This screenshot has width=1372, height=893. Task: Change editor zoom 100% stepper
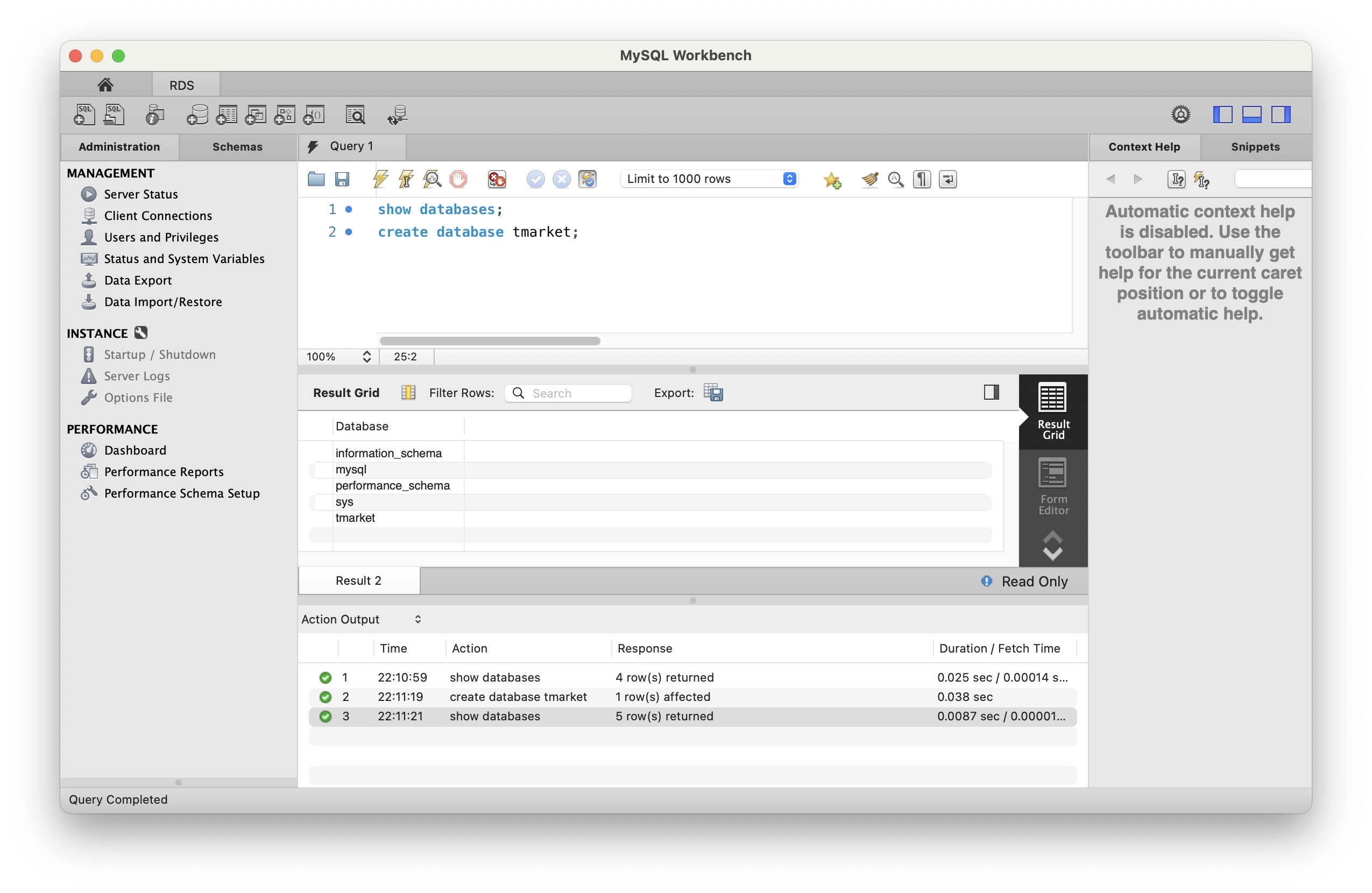(x=366, y=356)
